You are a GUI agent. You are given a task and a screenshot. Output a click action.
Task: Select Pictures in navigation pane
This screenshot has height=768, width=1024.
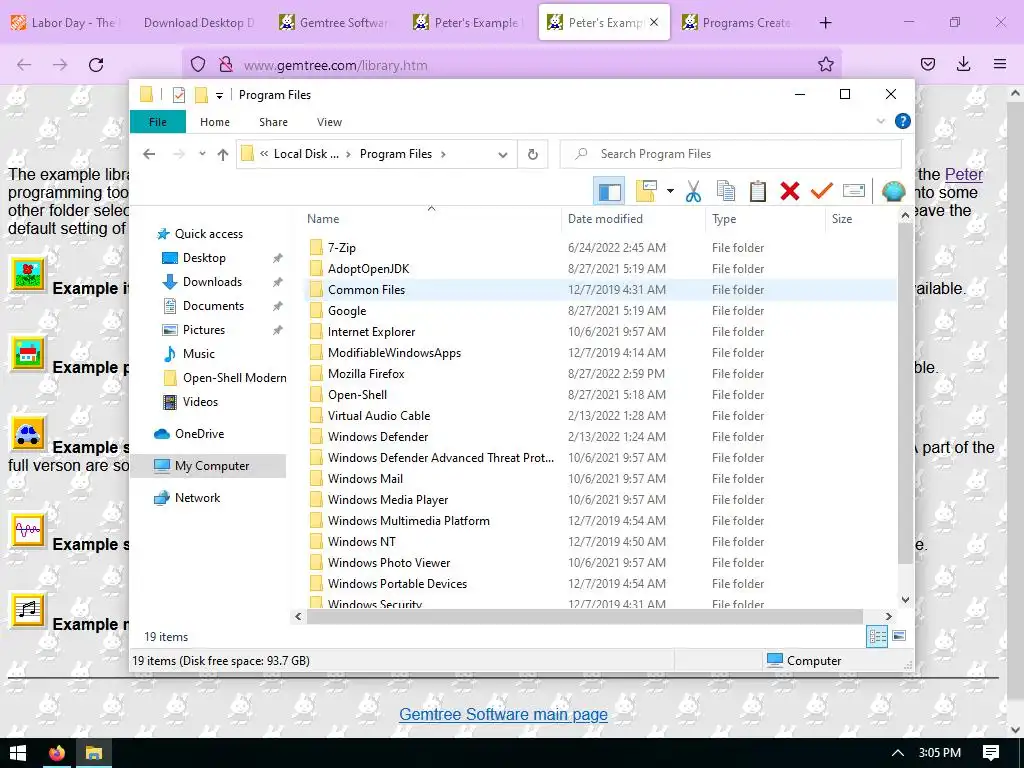[x=204, y=330]
